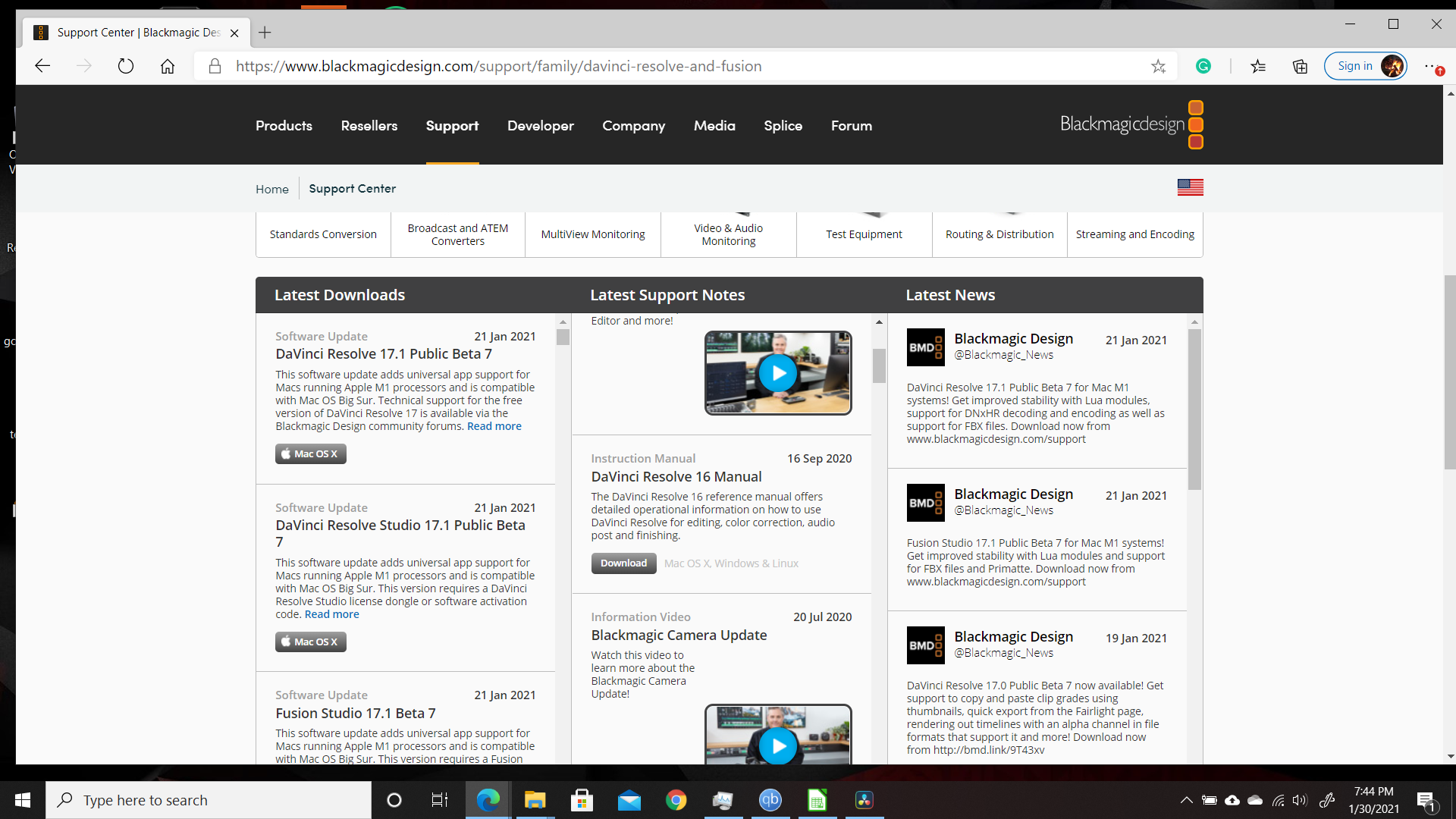Screen dimensions: 1456x819
Task: Click Latest News scrollbar thumb
Action: point(1194,409)
